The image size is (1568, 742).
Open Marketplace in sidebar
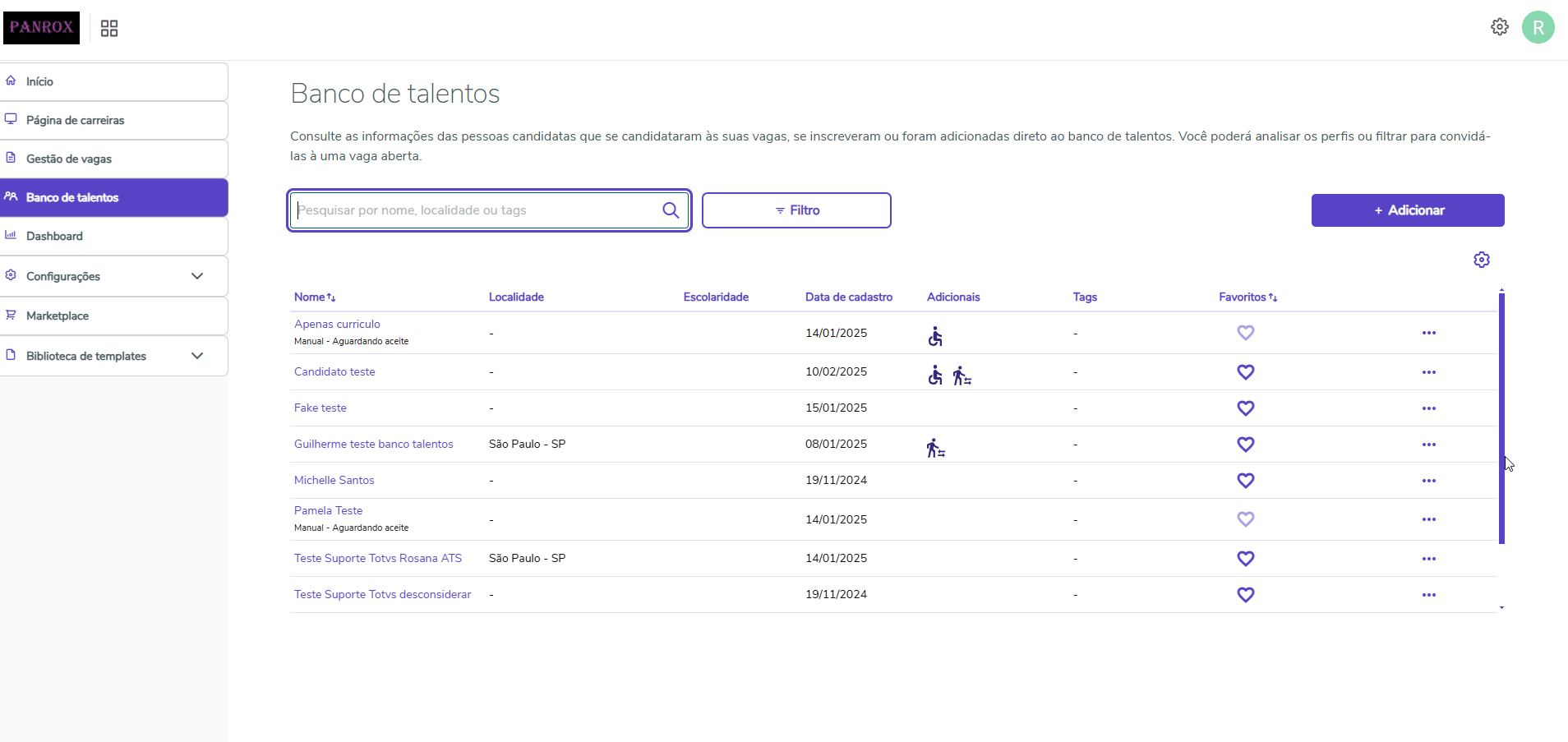[113, 316]
